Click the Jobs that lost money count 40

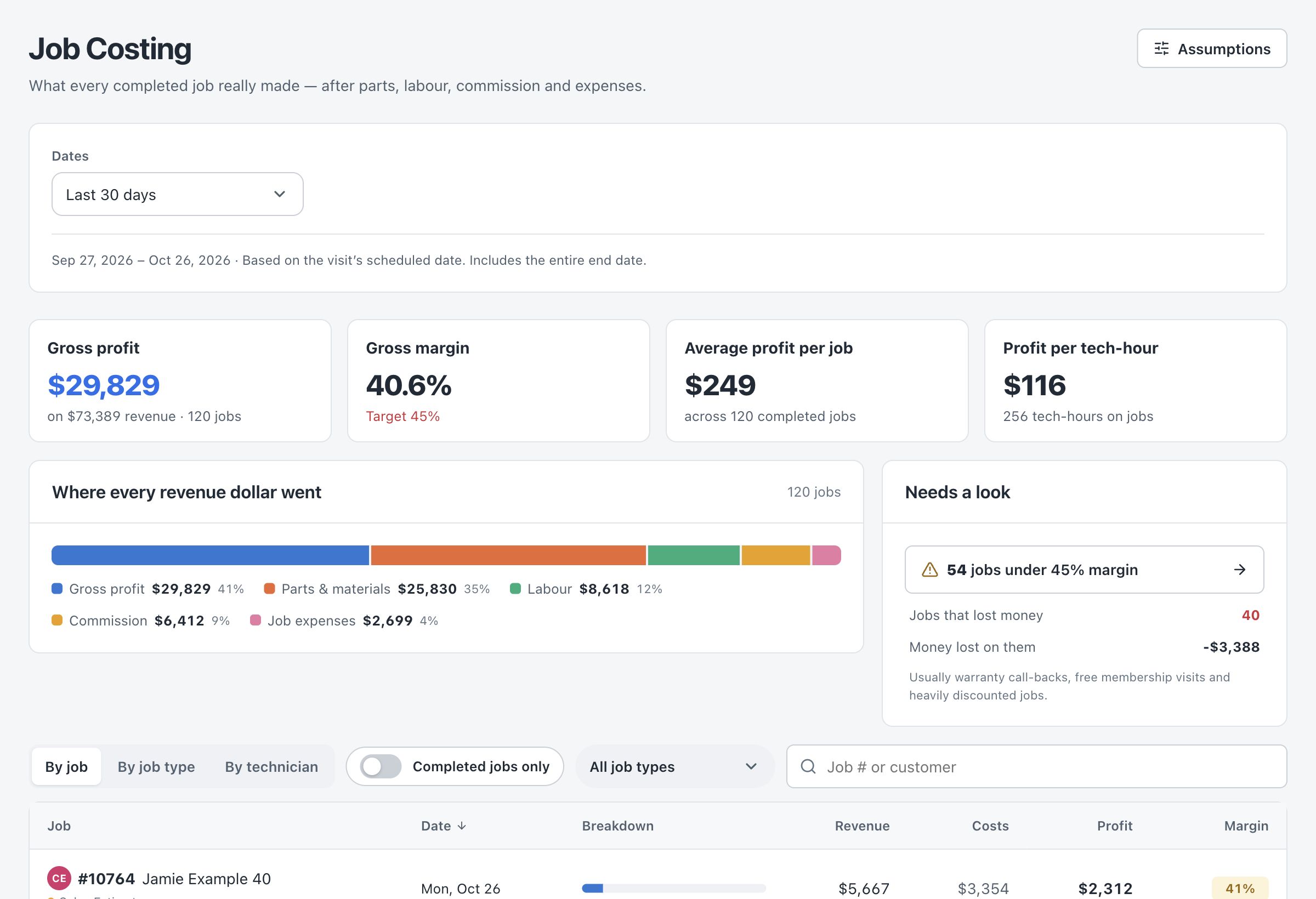click(1250, 616)
